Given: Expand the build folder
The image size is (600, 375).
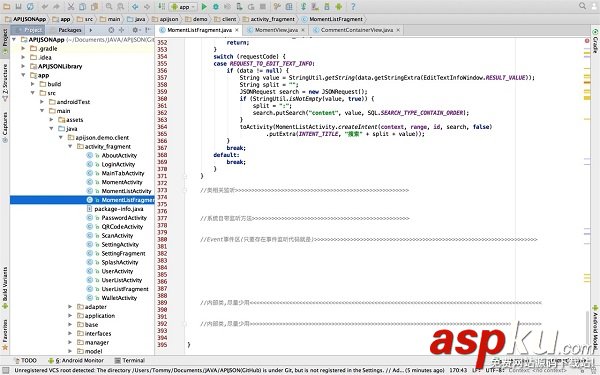Looking at the screenshot, I should pyautogui.click(x=33, y=84).
